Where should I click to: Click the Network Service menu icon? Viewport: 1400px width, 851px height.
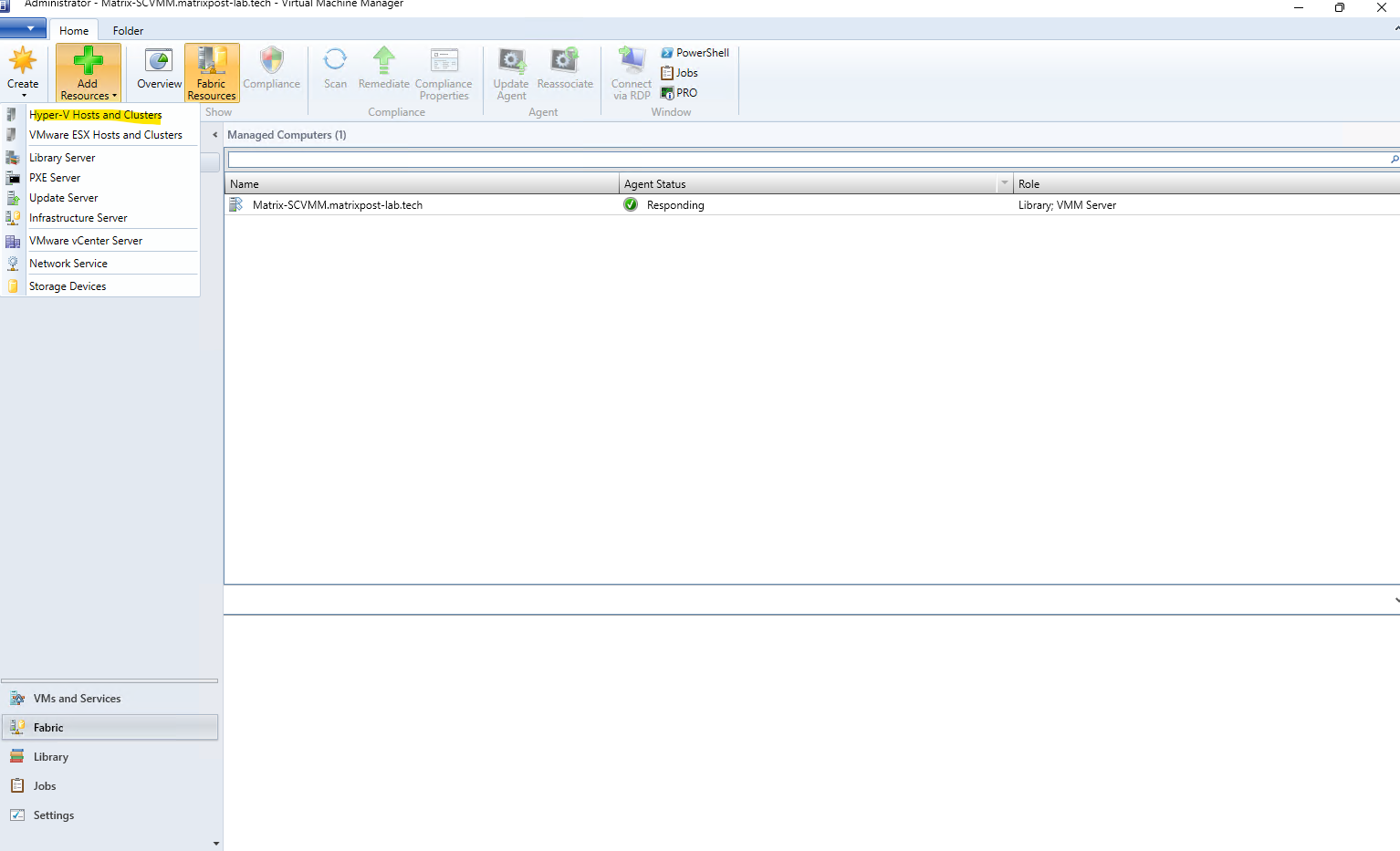coord(13,264)
